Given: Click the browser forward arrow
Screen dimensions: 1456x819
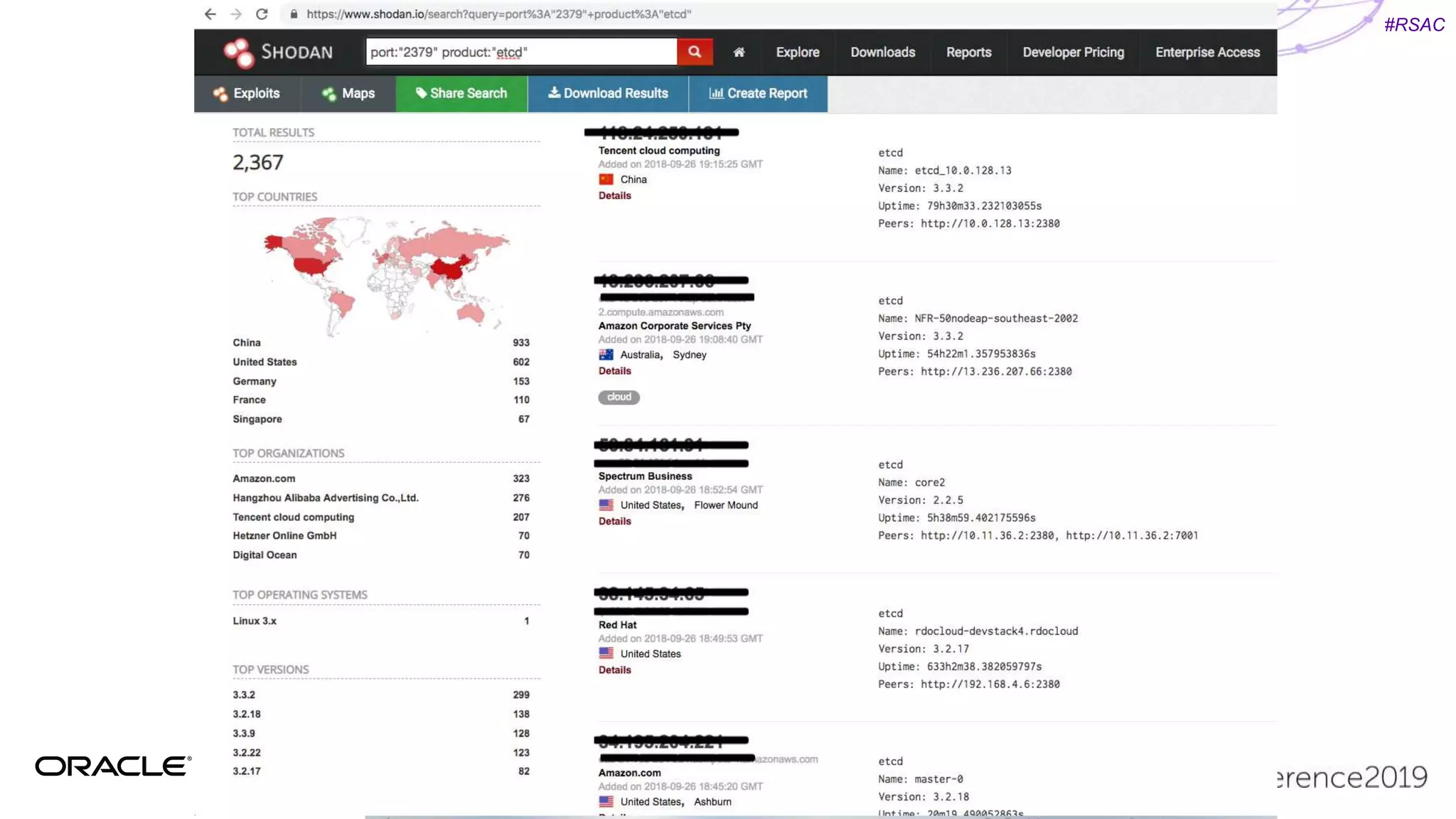Looking at the screenshot, I should 236,14.
